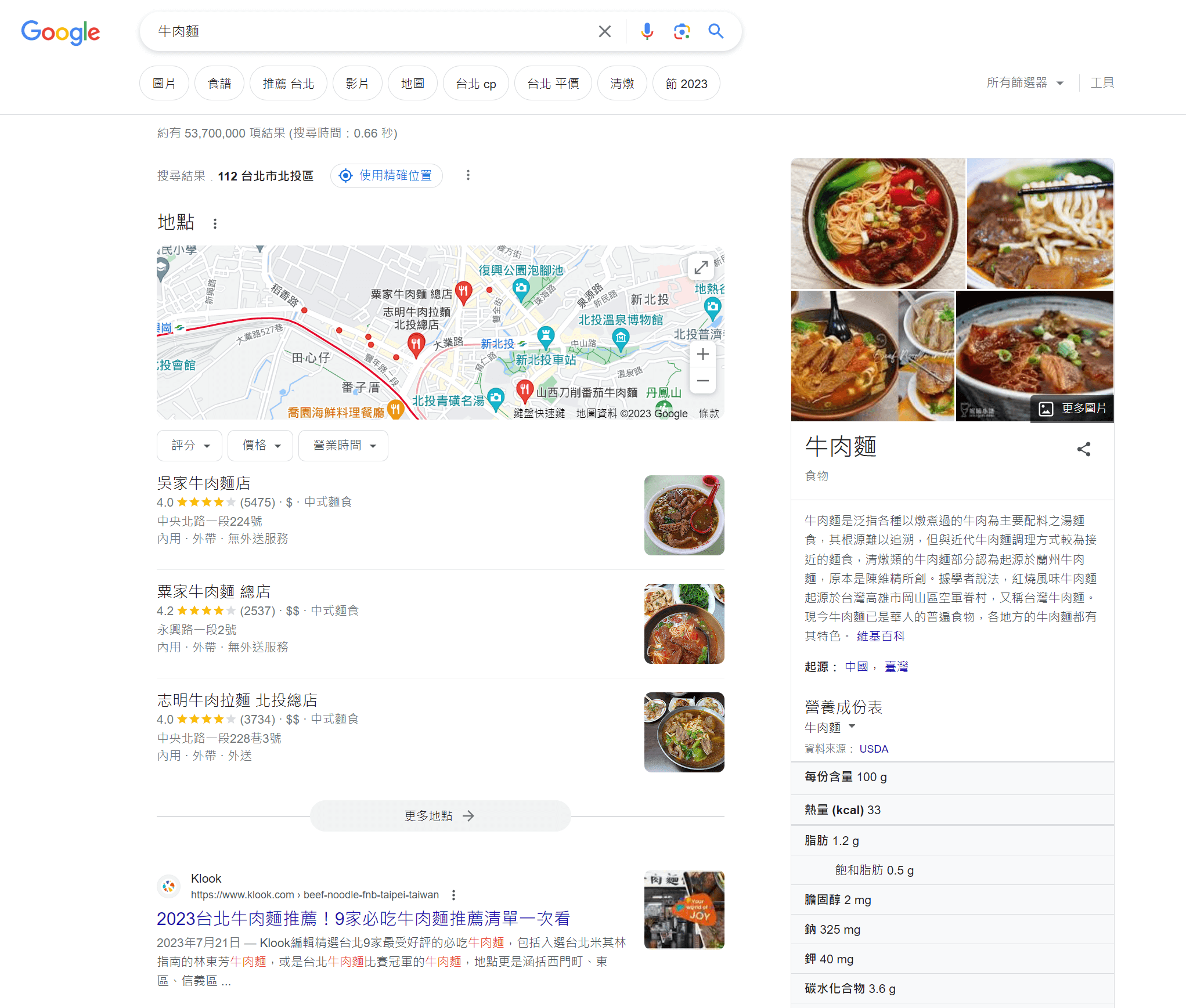Click the 更多地點 more places button

(x=440, y=816)
